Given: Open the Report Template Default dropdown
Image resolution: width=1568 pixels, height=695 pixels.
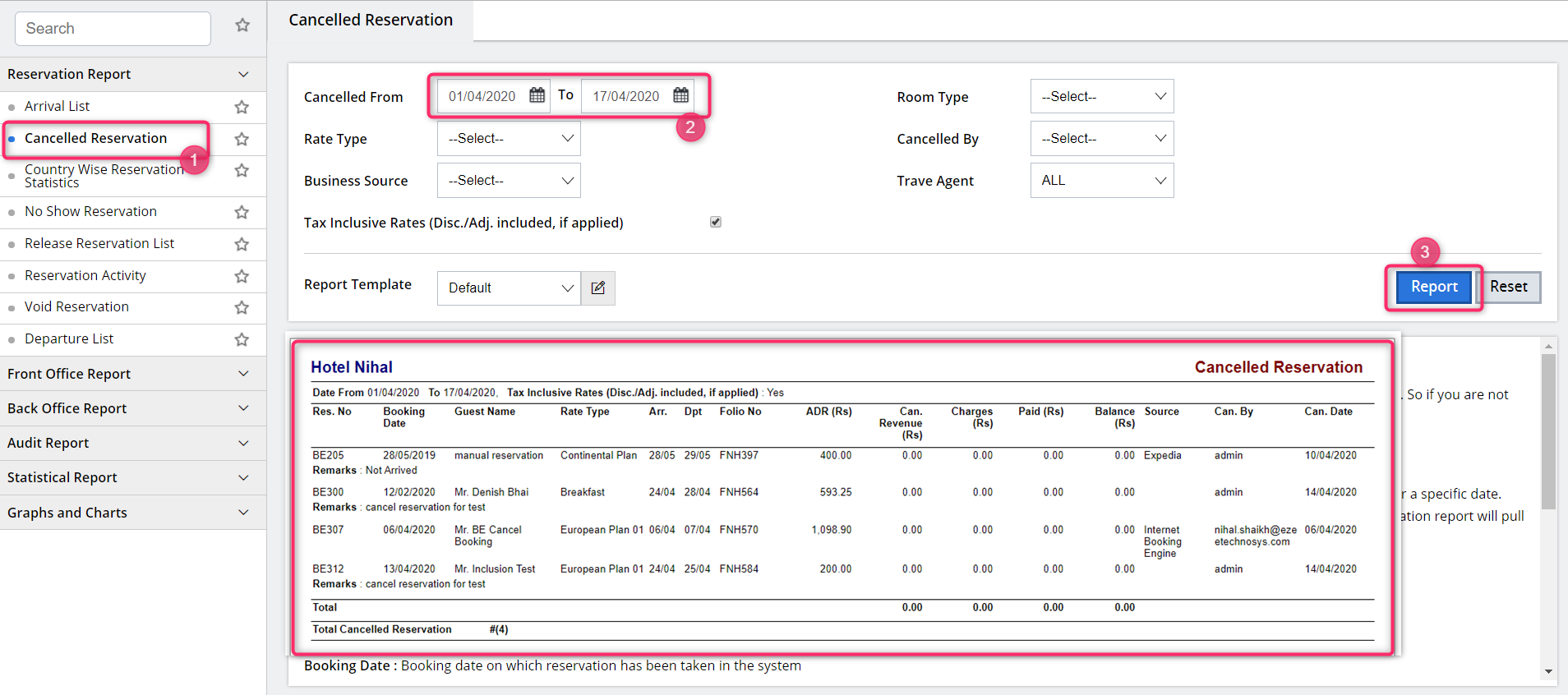Looking at the screenshot, I should tap(509, 288).
